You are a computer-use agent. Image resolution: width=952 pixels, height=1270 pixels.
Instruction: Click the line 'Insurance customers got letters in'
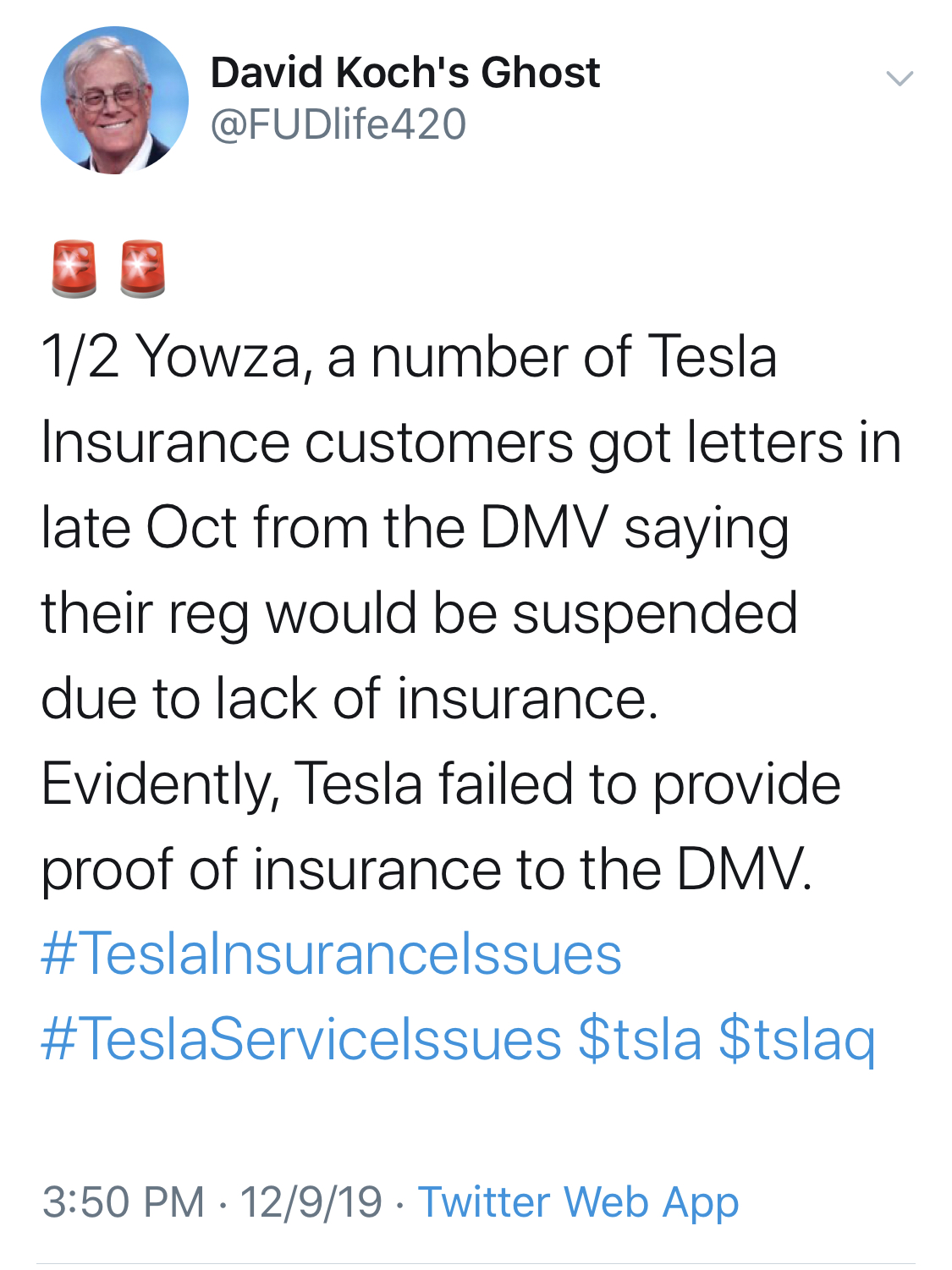[x=471, y=443]
